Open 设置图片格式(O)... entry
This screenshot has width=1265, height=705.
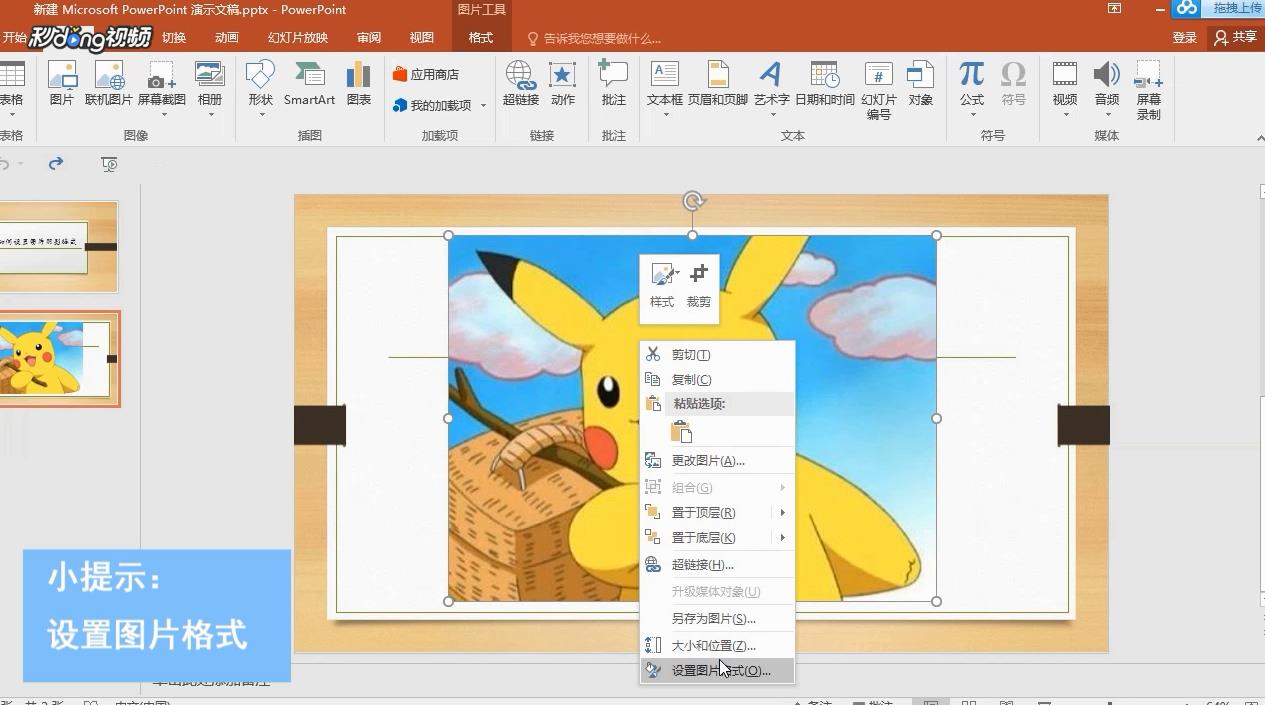717,671
